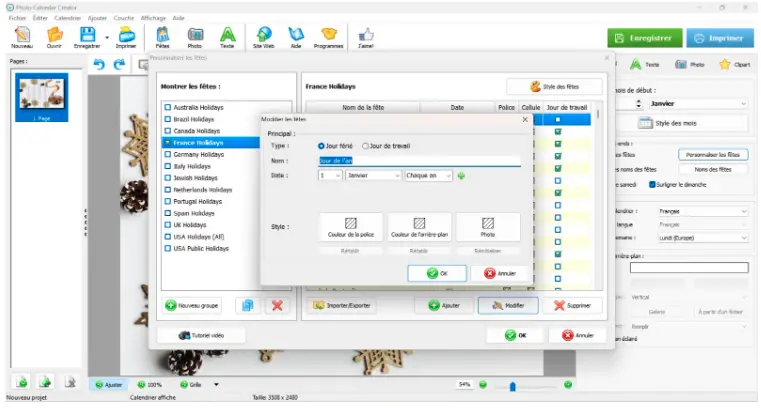Click the red X delete group icon
The width and height of the screenshot is (761, 408).
point(277,306)
